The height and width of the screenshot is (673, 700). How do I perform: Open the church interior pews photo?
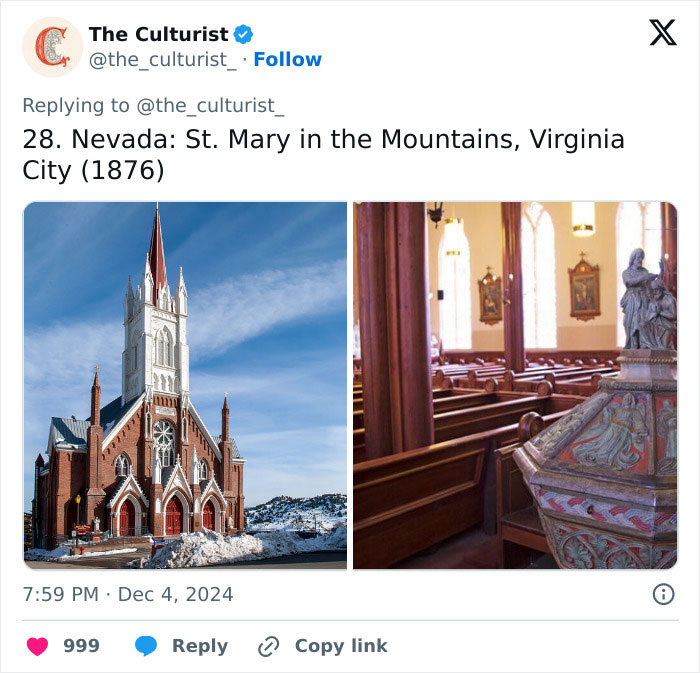click(x=515, y=385)
